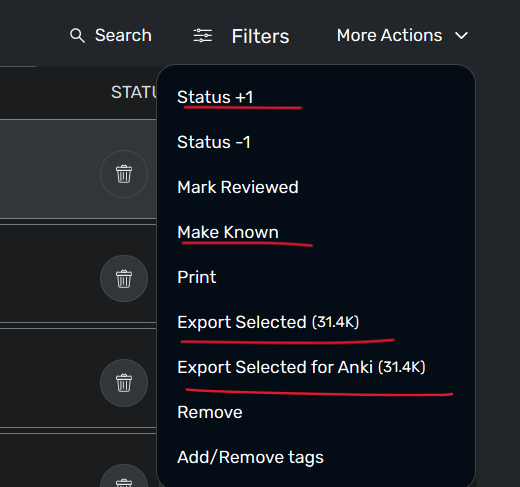This screenshot has width=520, height=487.
Task: Click the Search text button
Action: click(123, 35)
